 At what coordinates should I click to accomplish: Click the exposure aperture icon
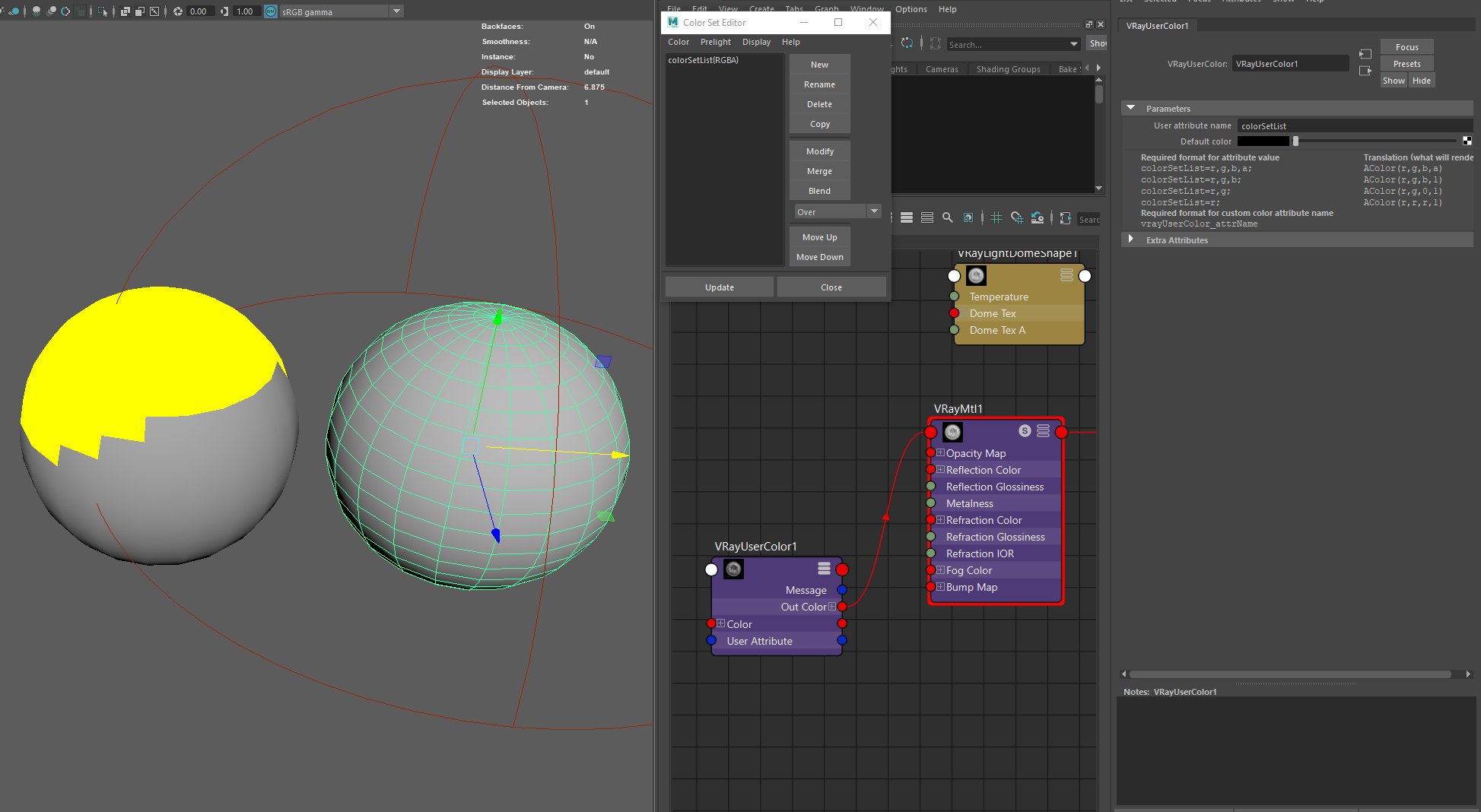178,11
